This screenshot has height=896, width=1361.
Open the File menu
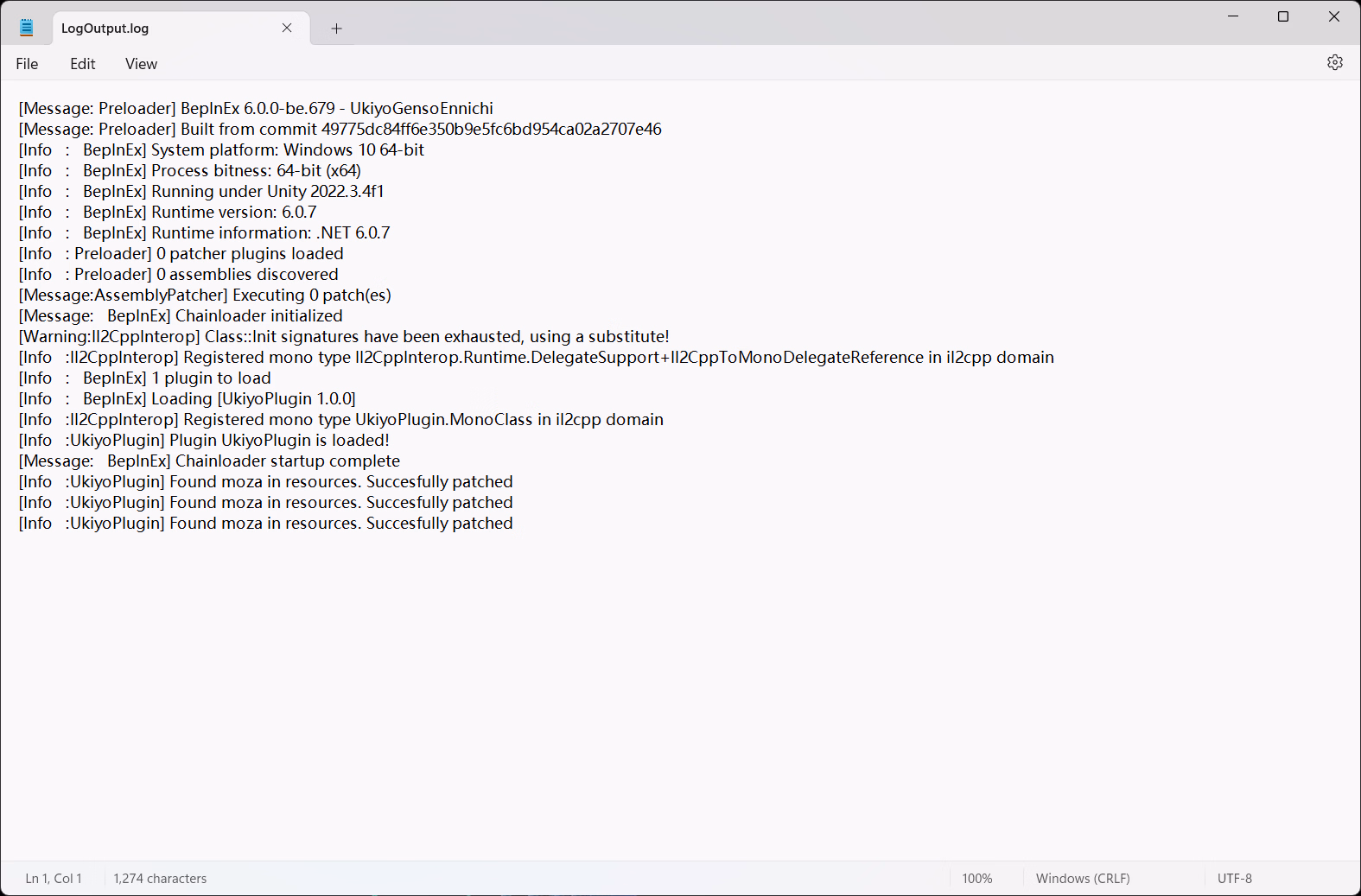27,64
